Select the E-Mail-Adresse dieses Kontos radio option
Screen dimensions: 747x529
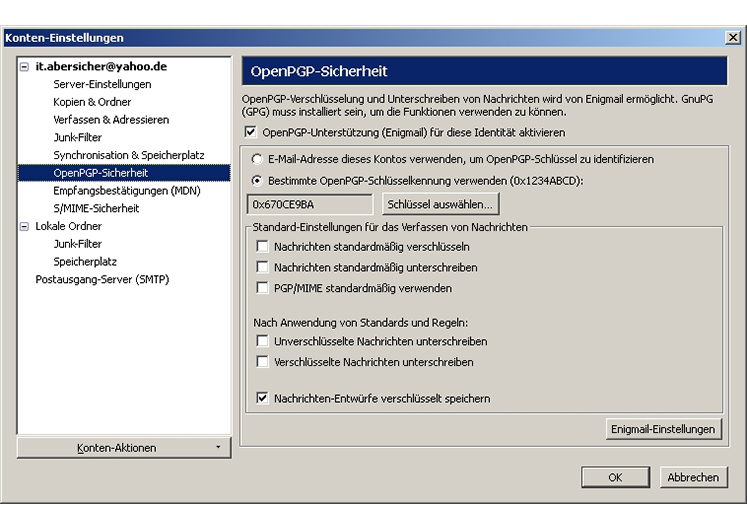pyautogui.click(x=257, y=159)
